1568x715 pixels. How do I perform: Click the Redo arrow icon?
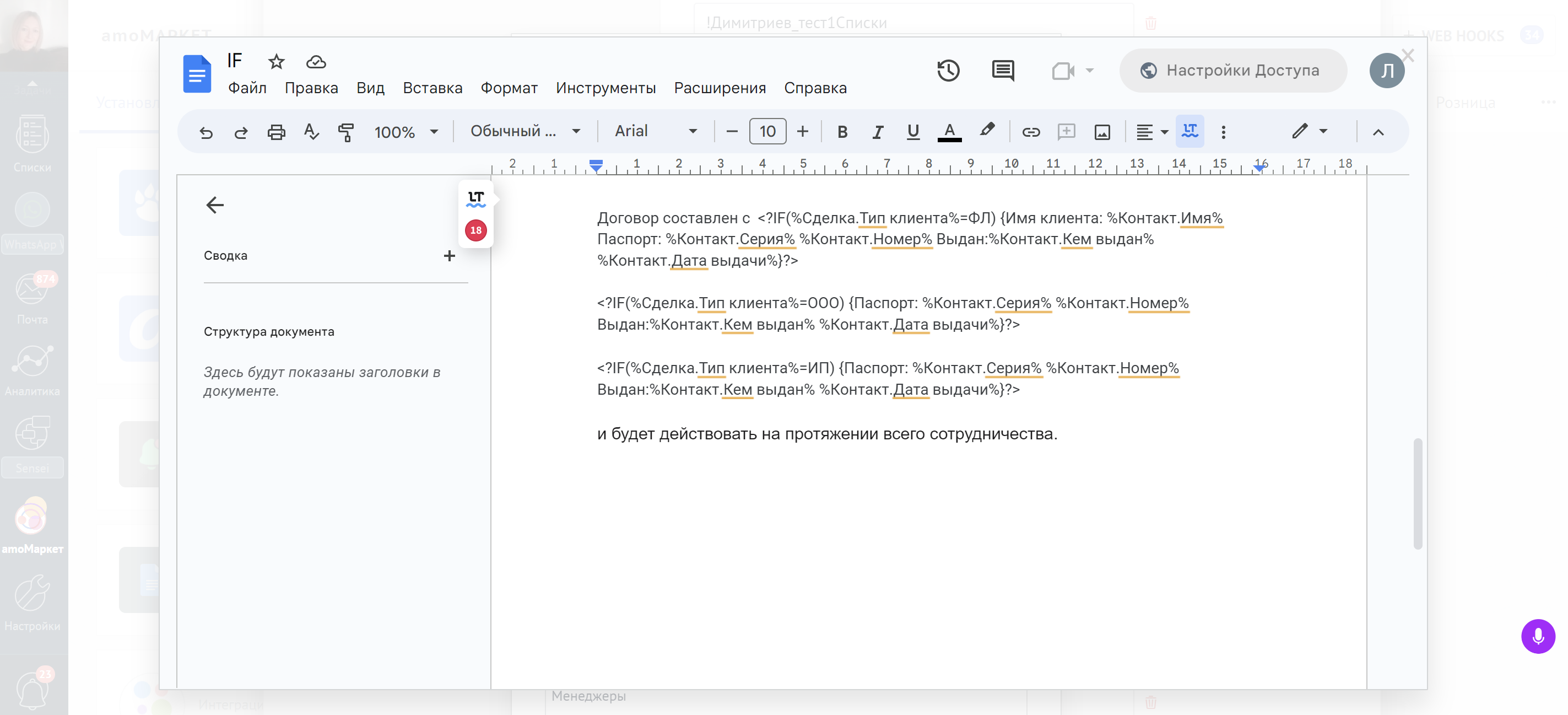[x=241, y=132]
